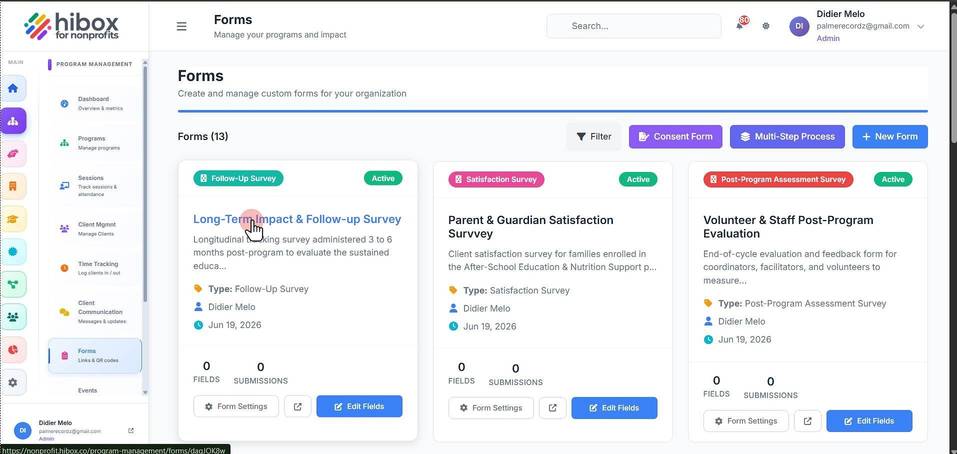Screen dimensions: 957x454
Task: Open Sessions in the sidebar menu
Action: point(92,186)
